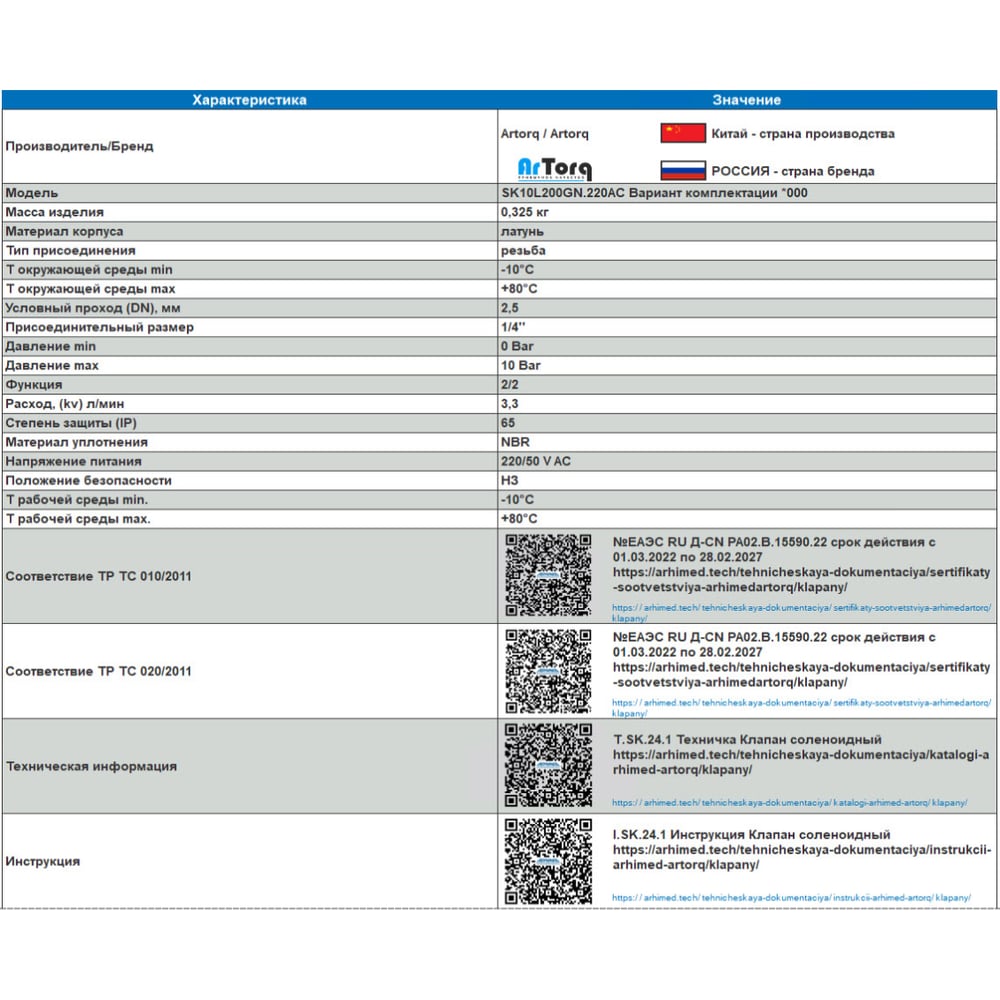
Task: Click the ArTorq brand logo
Action: [x=554, y=169]
